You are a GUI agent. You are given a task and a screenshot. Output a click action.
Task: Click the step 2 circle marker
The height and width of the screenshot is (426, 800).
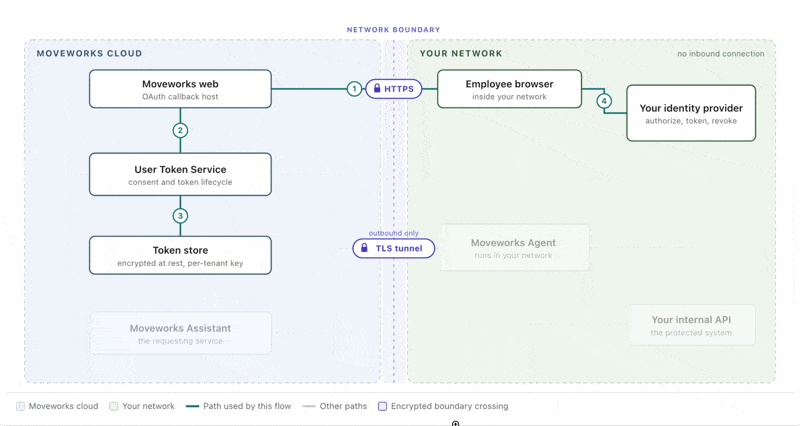(180, 131)
